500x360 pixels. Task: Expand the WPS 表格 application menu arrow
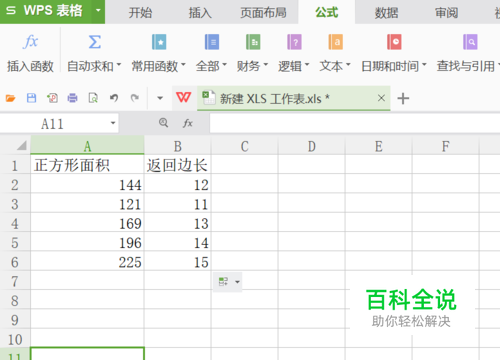coord(98,10)
